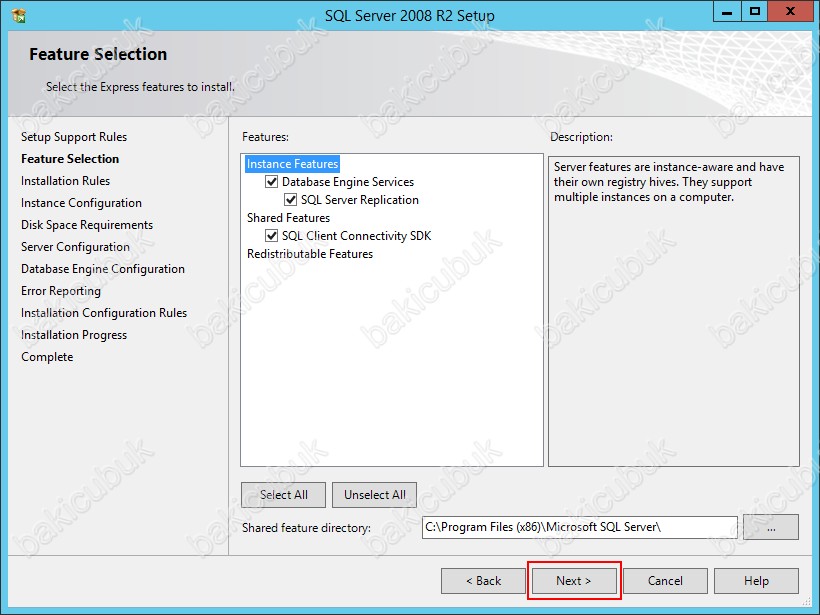Click the Database Engine Services label
Image resolution: width=820 pixels, height=615 pixels.
pos(348,182)
